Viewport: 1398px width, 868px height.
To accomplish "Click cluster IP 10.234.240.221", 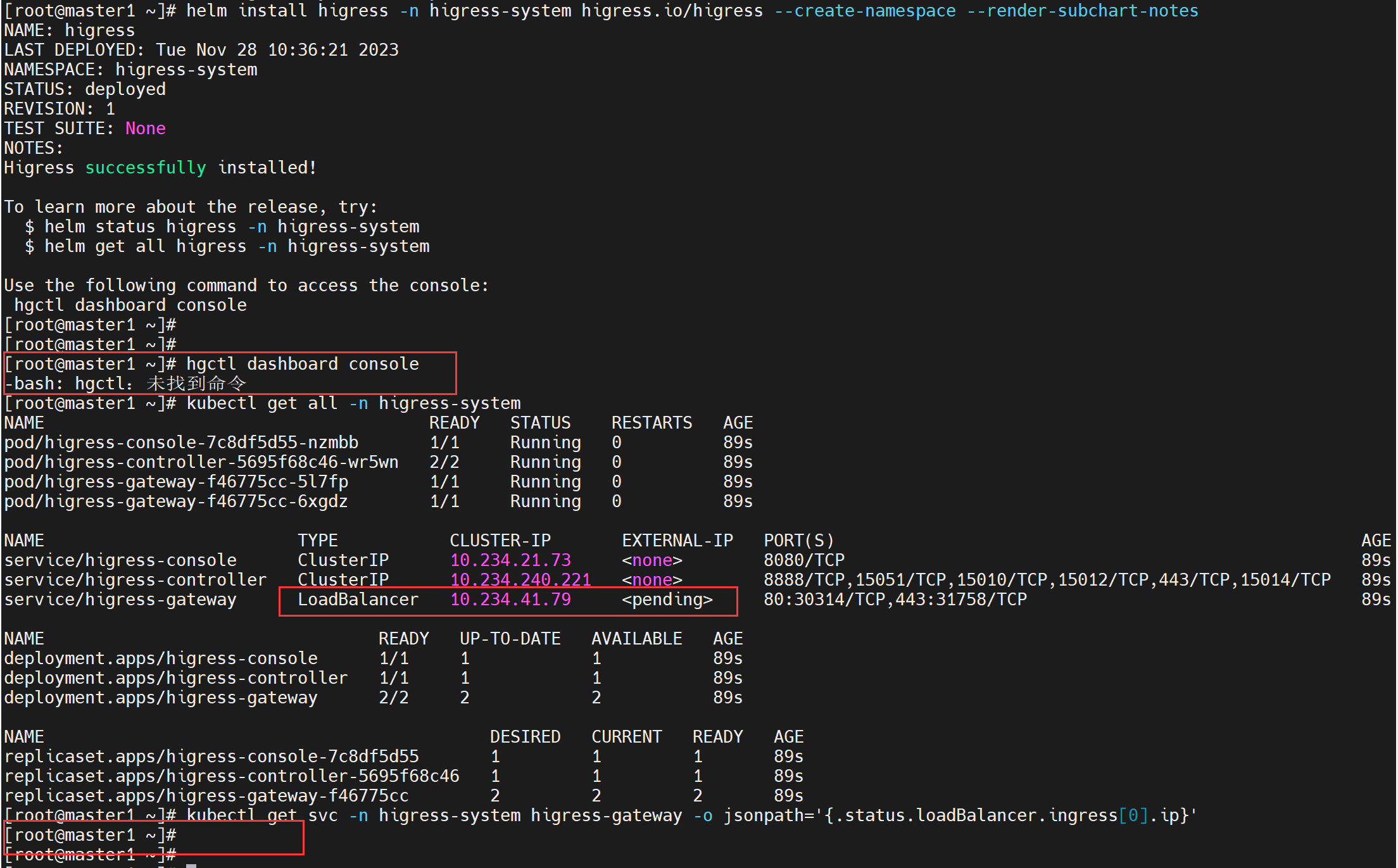I will [x=520, y=580].
